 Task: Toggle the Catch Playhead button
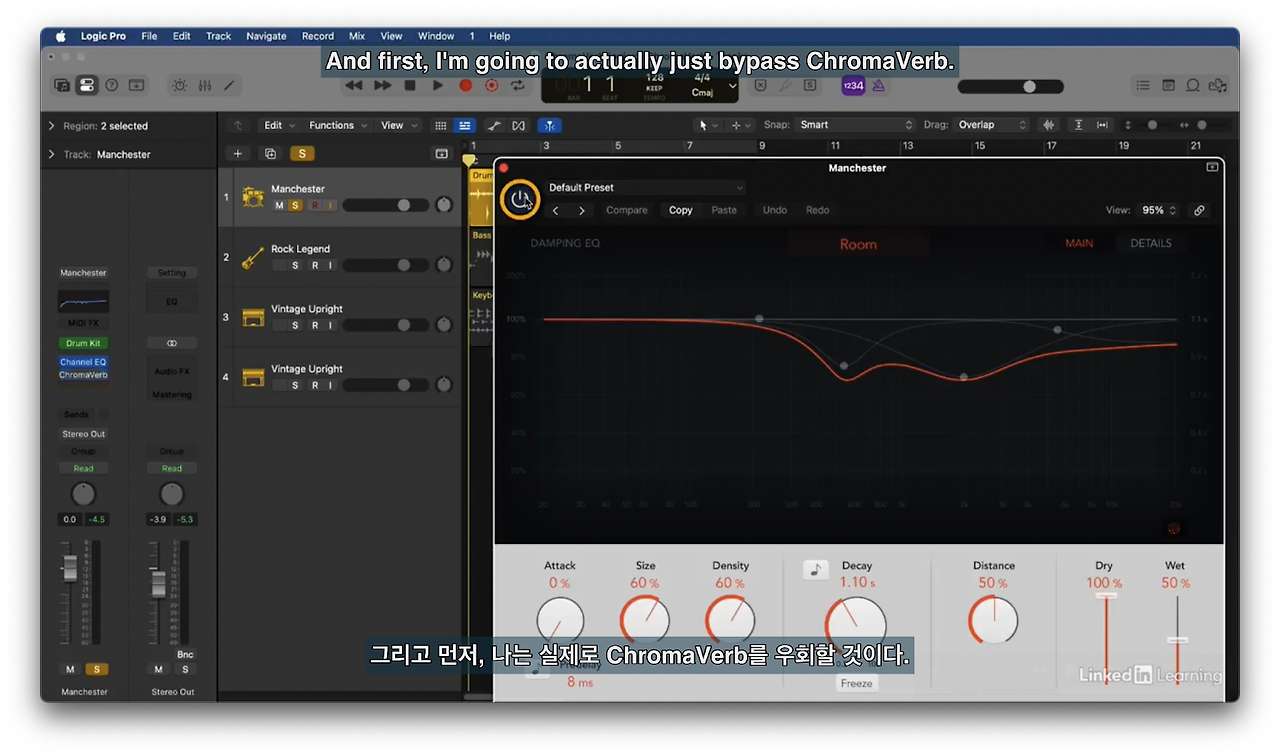click(x=550, y=125)
